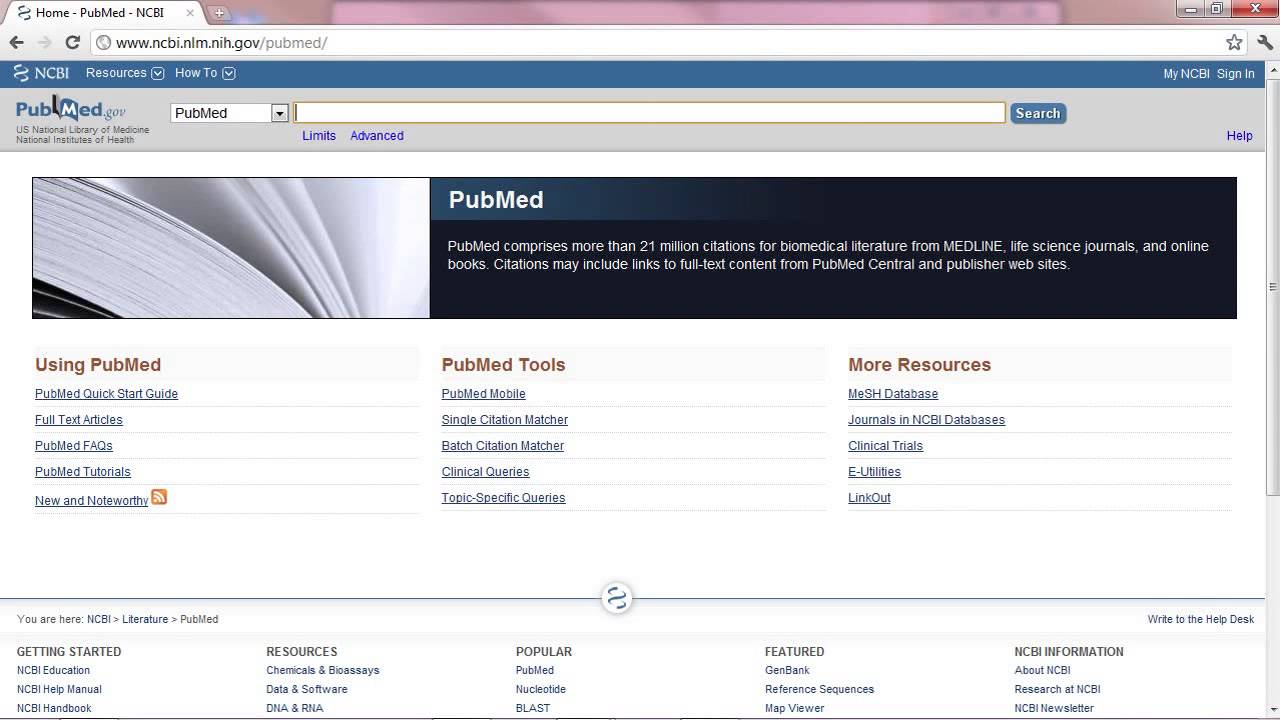Open NCBI Help Manual footer link
The image size is (1280, 720).
[x=59, y=689]
